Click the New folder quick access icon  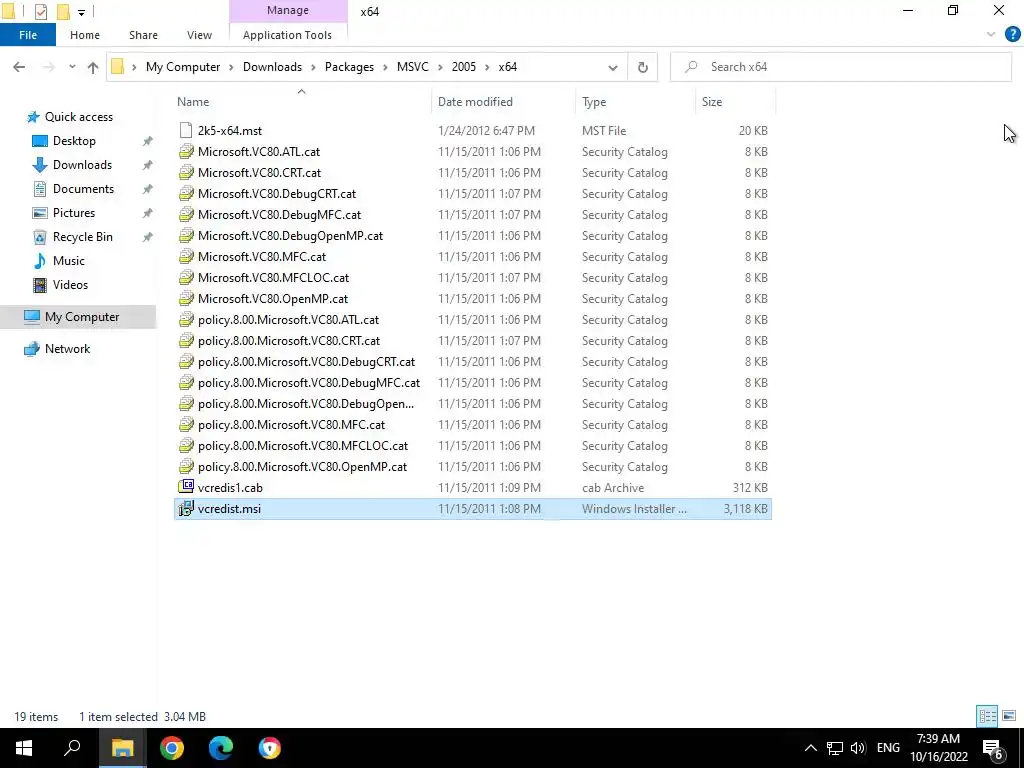coord(63,11)
